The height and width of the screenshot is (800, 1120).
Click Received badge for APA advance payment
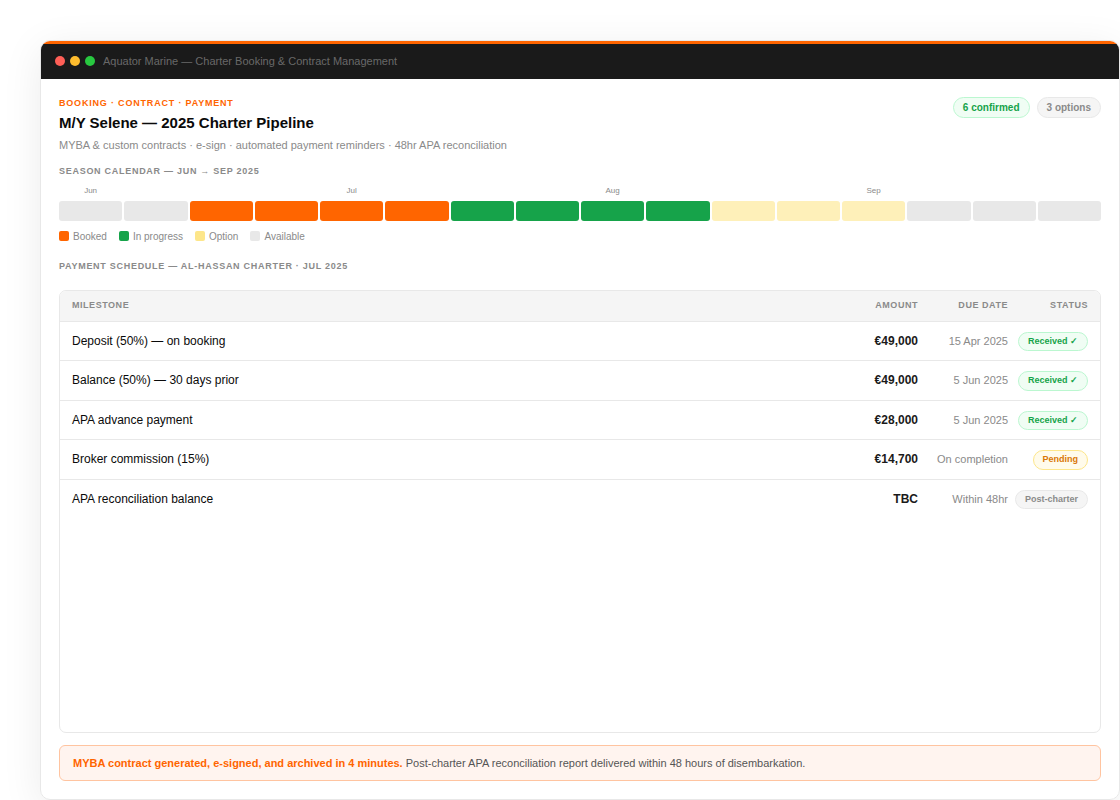(1052, 420)
